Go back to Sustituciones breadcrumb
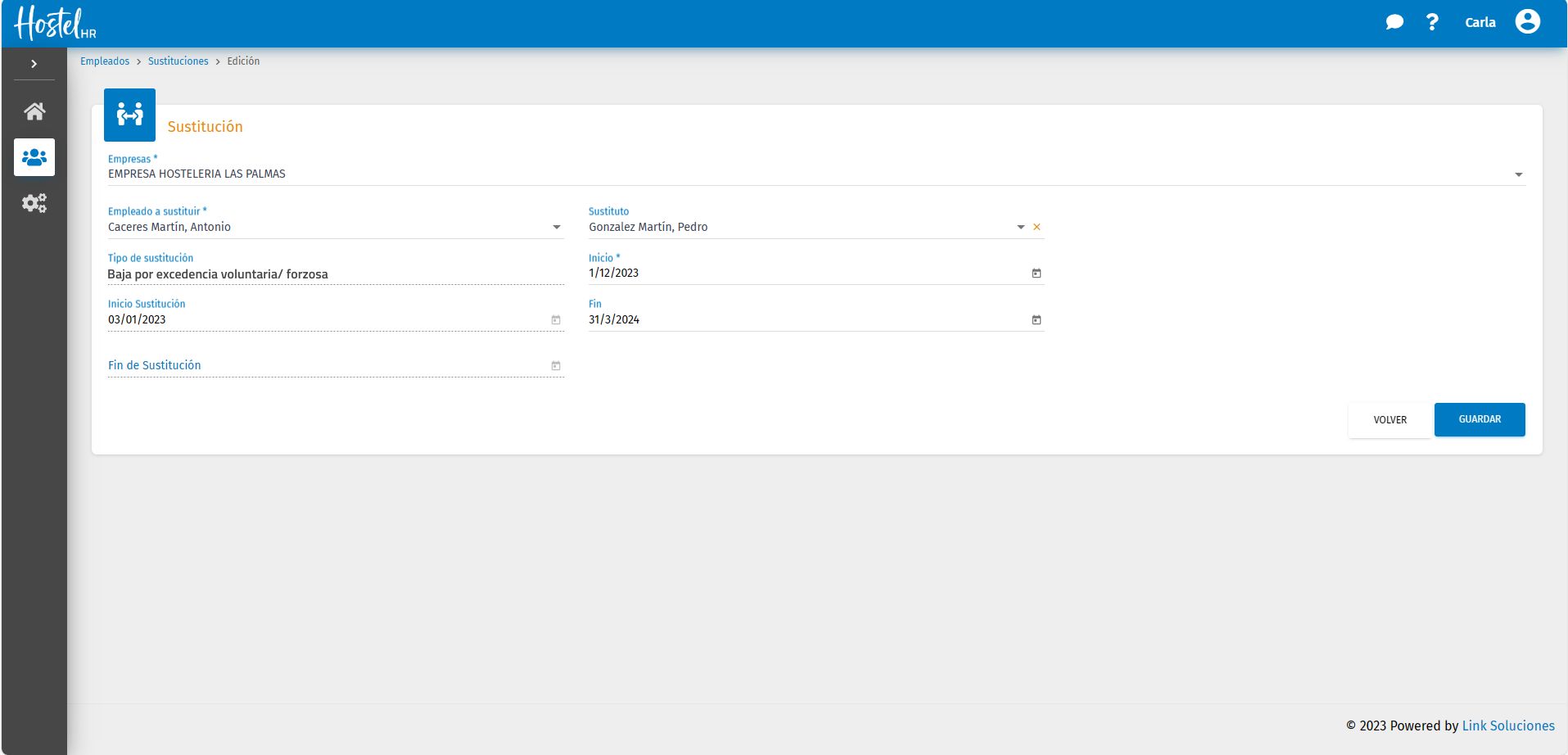The image size is (1568, 755). click(x=178, y=61)
